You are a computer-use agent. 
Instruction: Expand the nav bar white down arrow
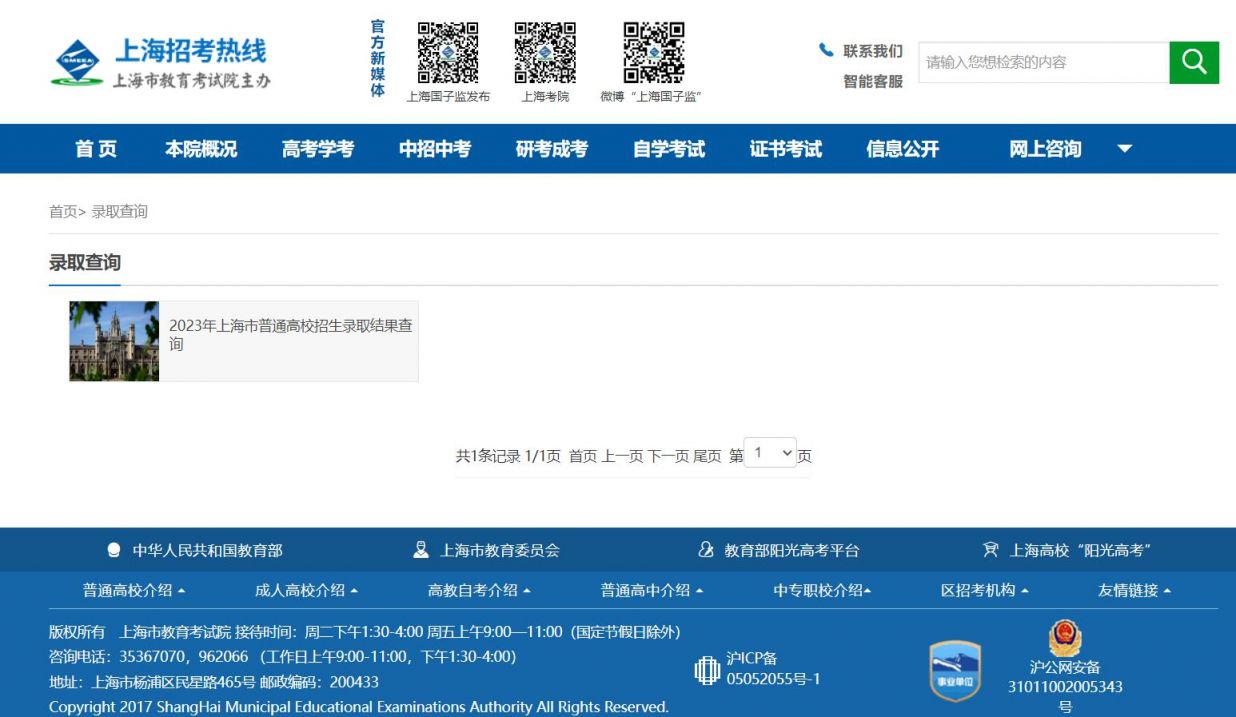click(1124, 149)
